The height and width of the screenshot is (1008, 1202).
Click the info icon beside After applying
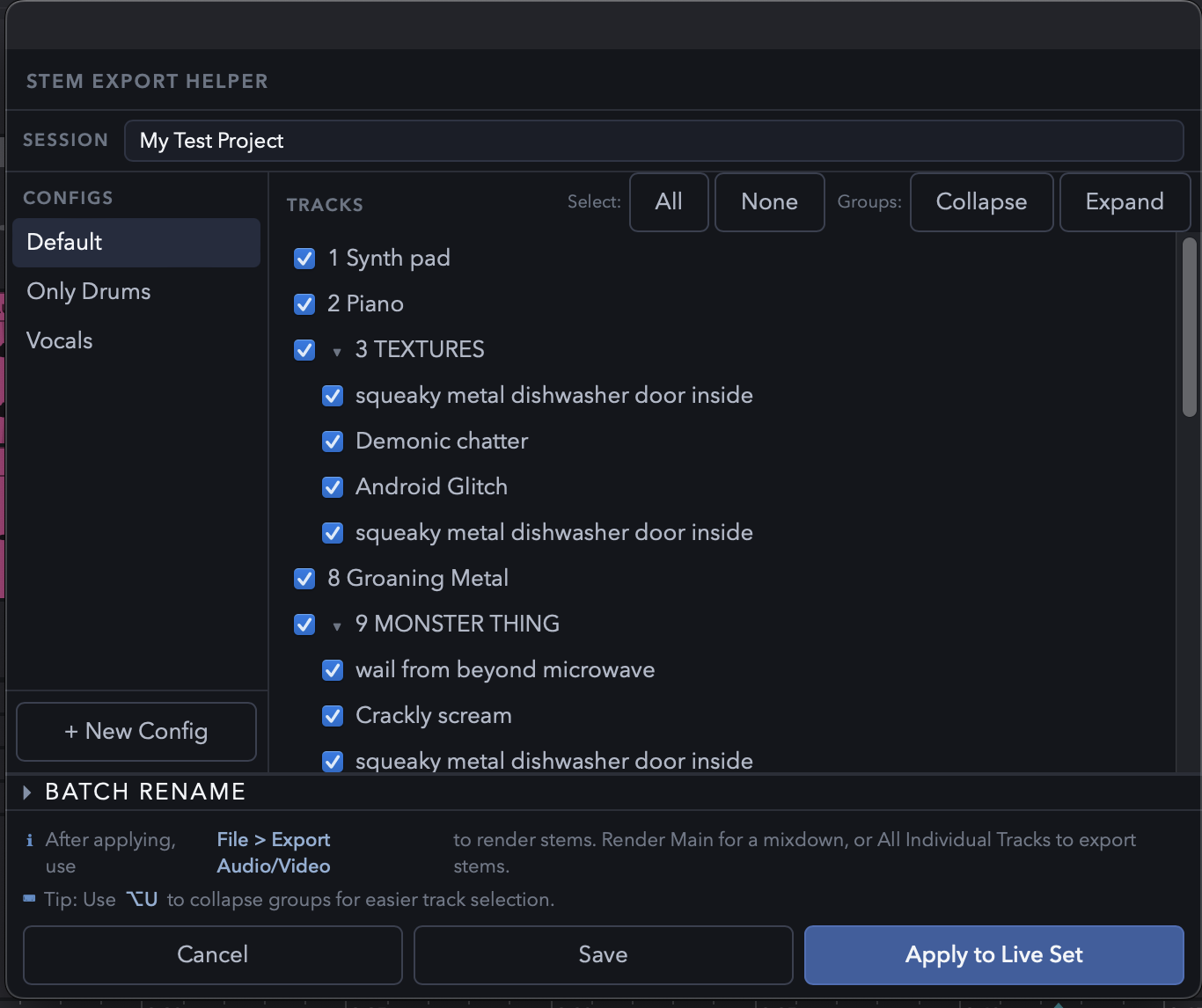(x=30, y=841)
